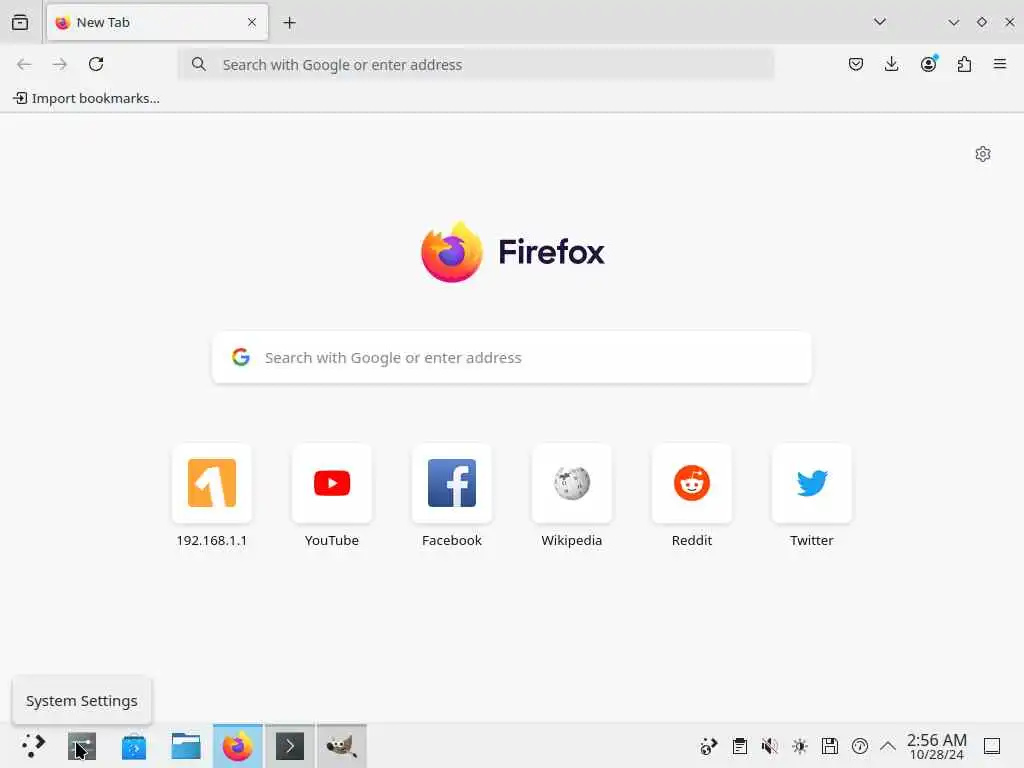
Task: Open Konsole terminal in taskbar
Action: pyautogui.click(x=290, y=746)
